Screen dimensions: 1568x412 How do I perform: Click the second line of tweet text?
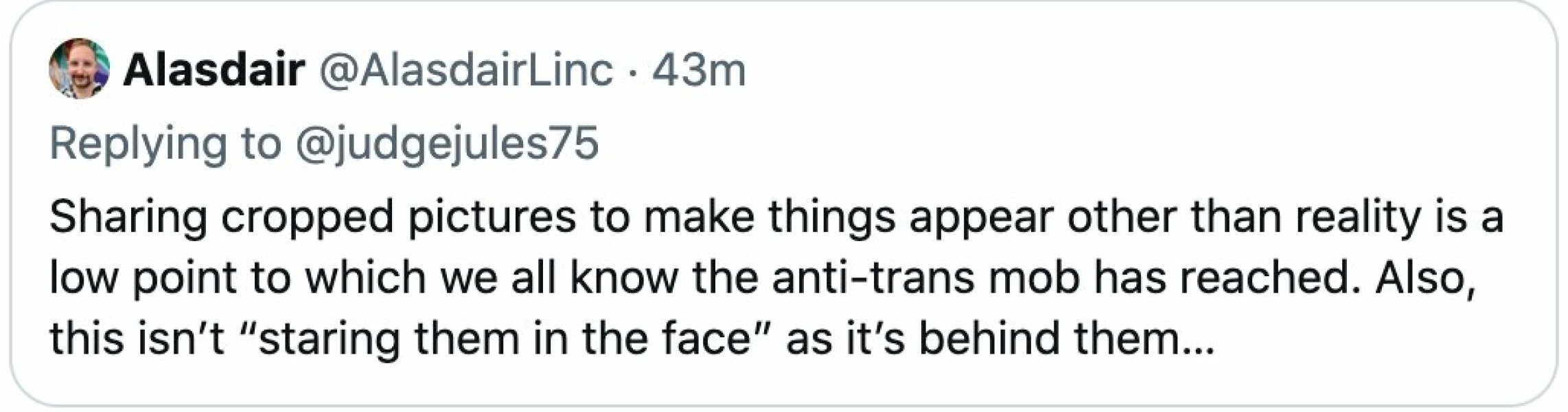coord(762,278)
